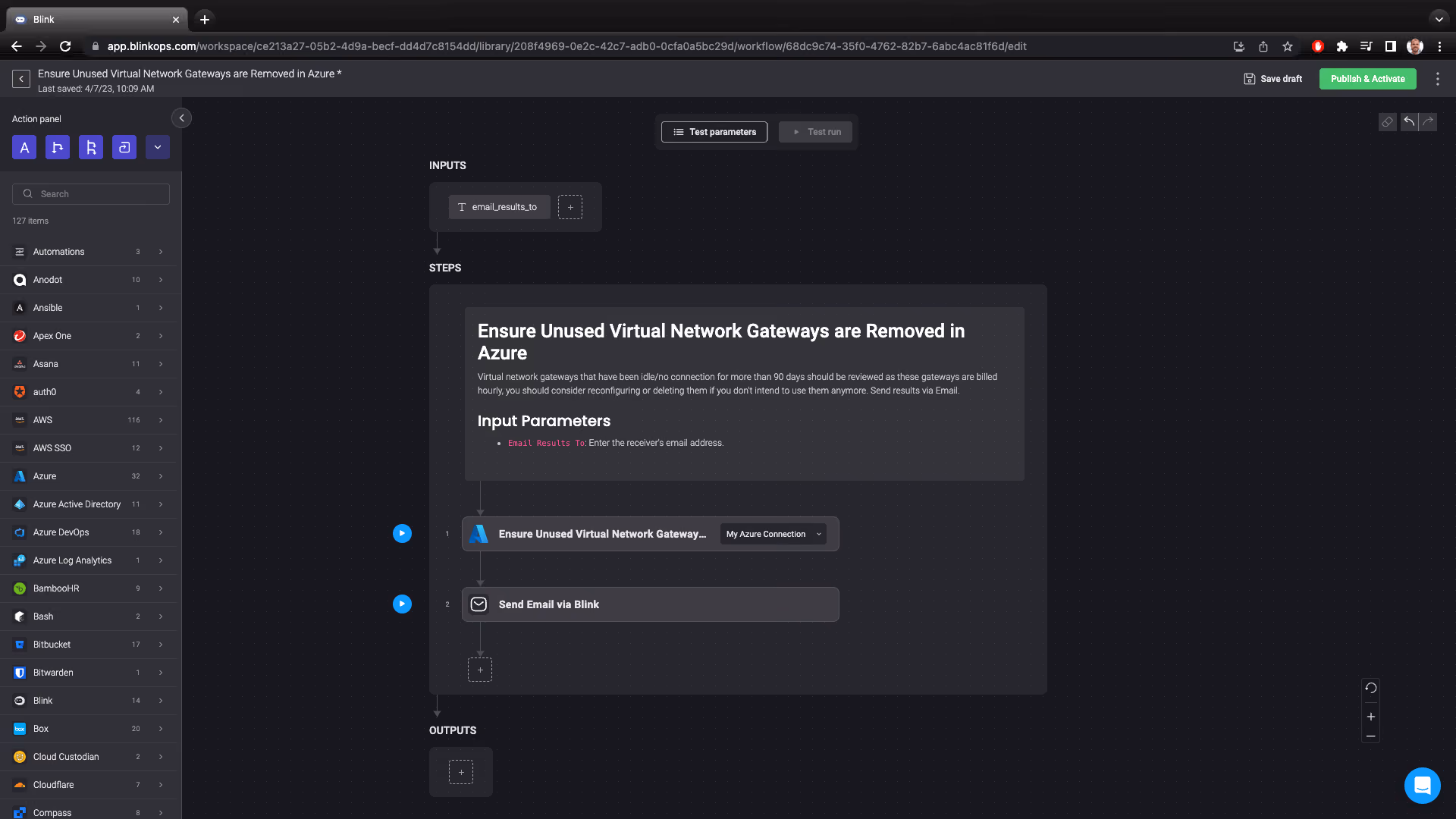Open Chrome three-dot menu
The height and width of the screenshot is (819, 1456).
click(1439, 46)
